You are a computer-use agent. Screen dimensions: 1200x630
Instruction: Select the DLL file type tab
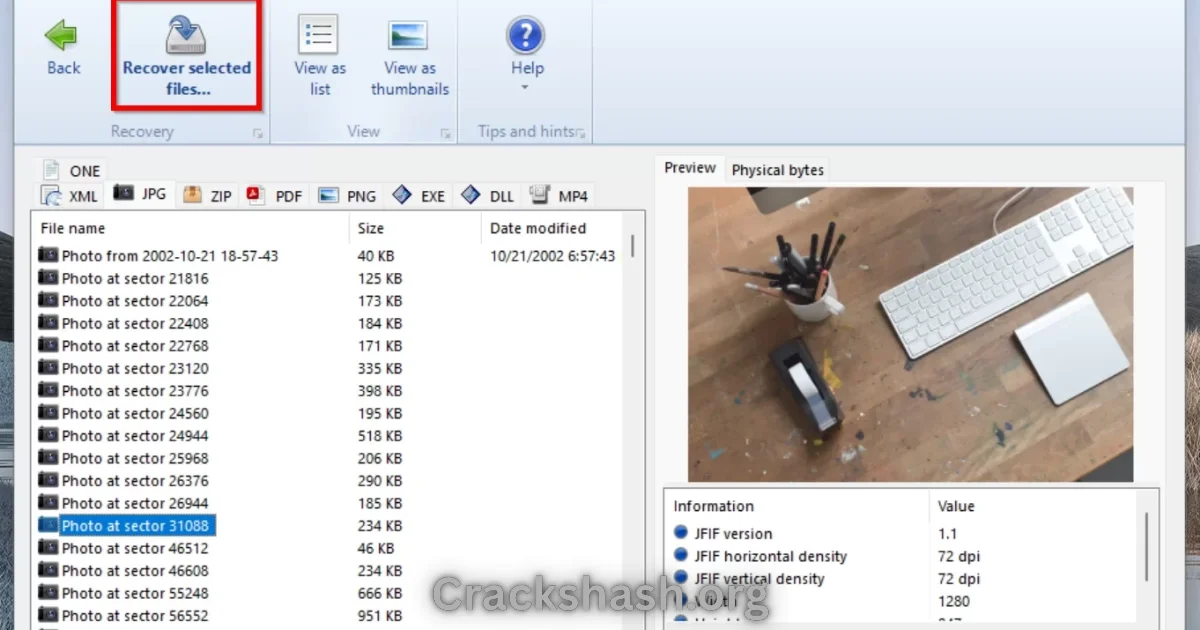point(488,195)
